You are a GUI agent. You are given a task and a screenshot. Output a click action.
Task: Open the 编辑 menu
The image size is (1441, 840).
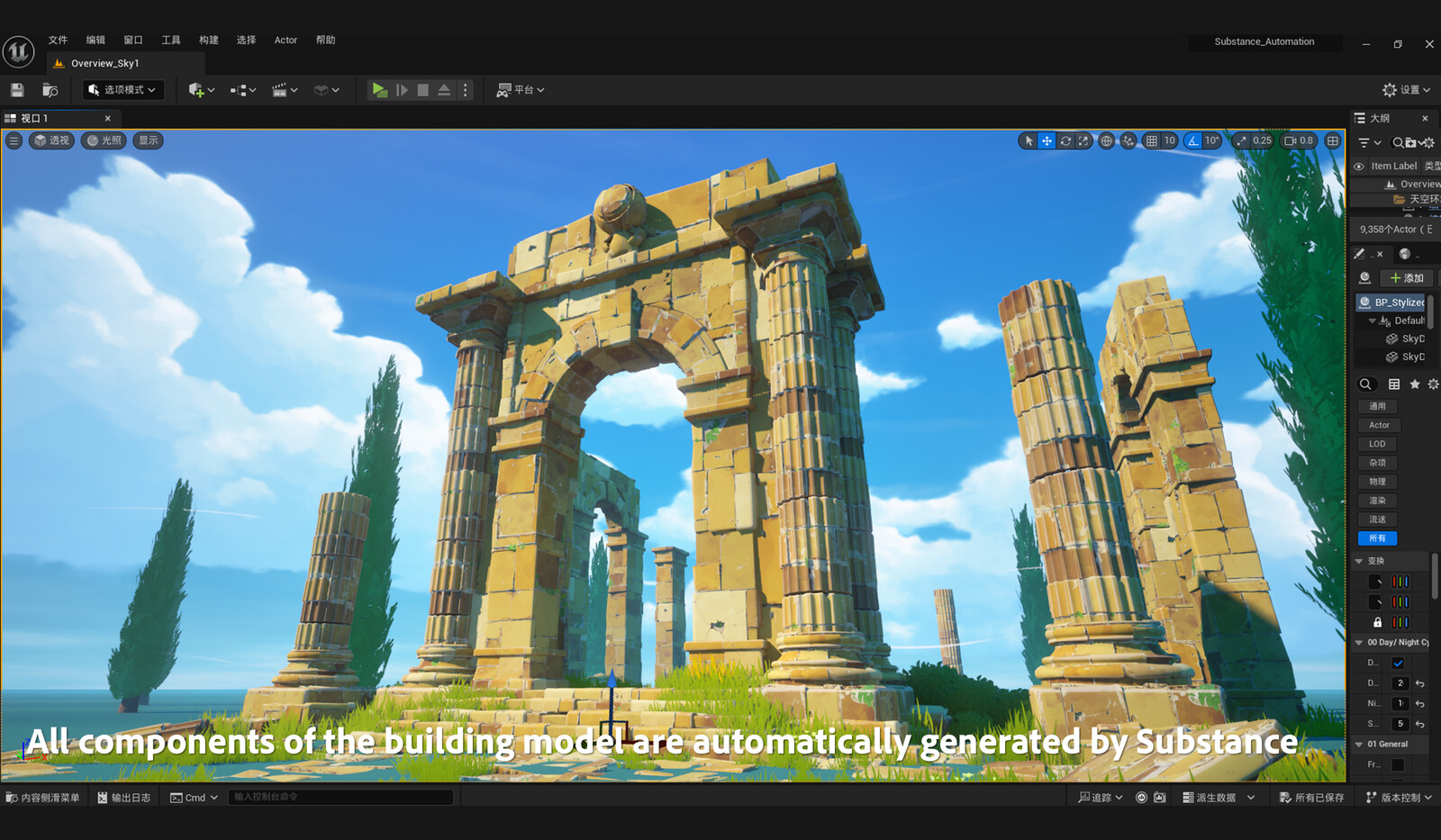95,41
